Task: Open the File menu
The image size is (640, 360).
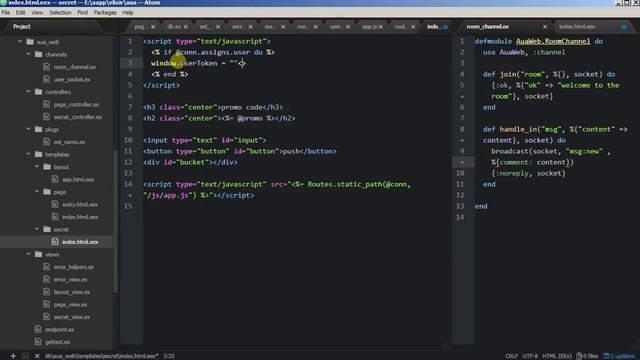Action: coord(6,13)
